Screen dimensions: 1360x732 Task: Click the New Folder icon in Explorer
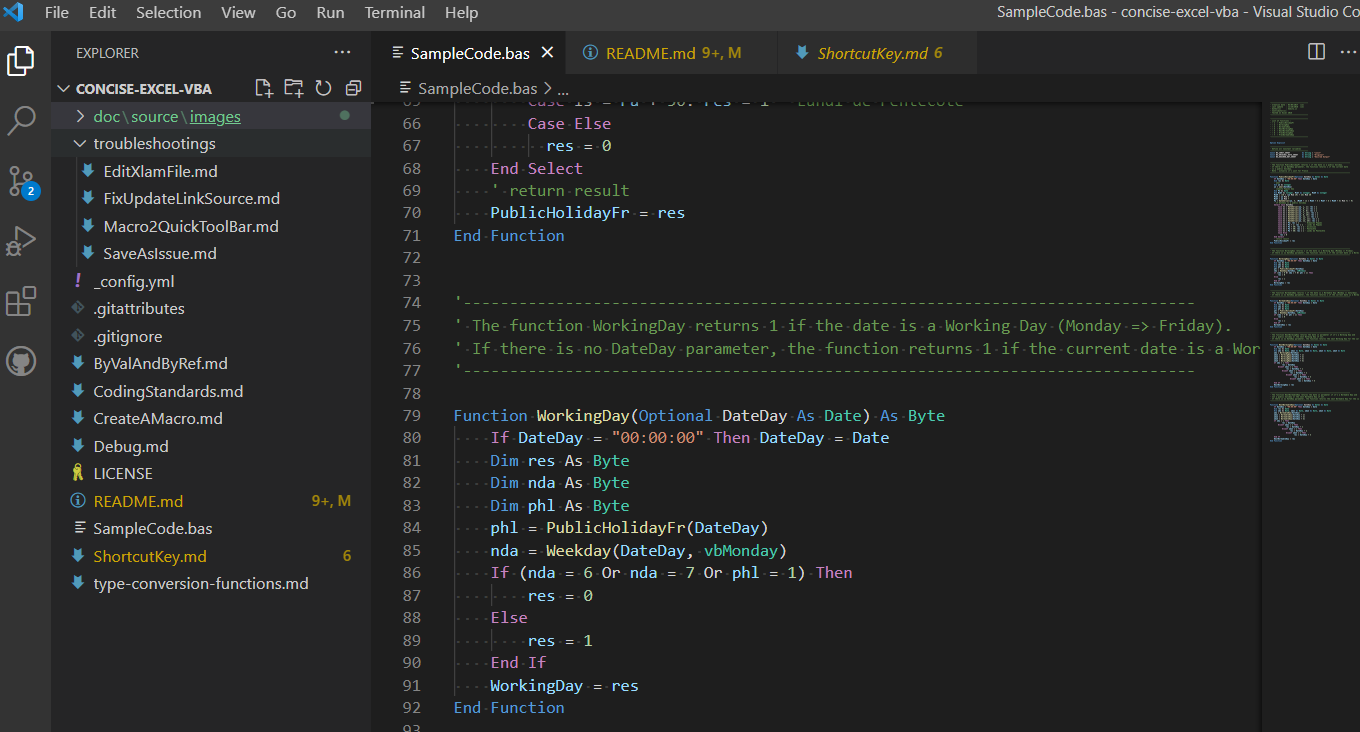294,88
